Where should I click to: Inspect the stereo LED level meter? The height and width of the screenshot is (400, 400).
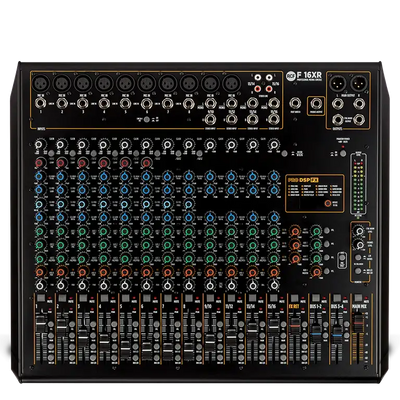pyautogui.click(x=358, y=183)
